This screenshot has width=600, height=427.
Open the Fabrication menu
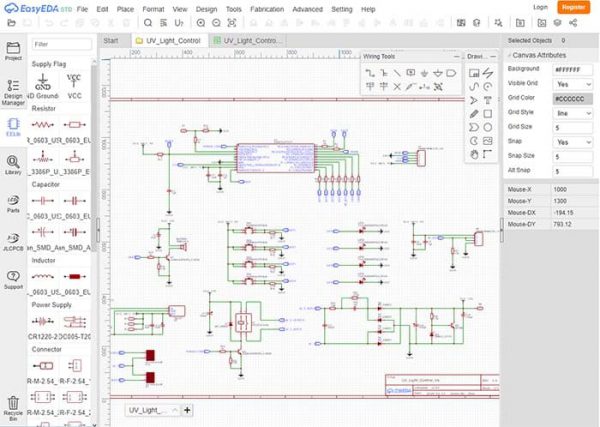[268, 8]
